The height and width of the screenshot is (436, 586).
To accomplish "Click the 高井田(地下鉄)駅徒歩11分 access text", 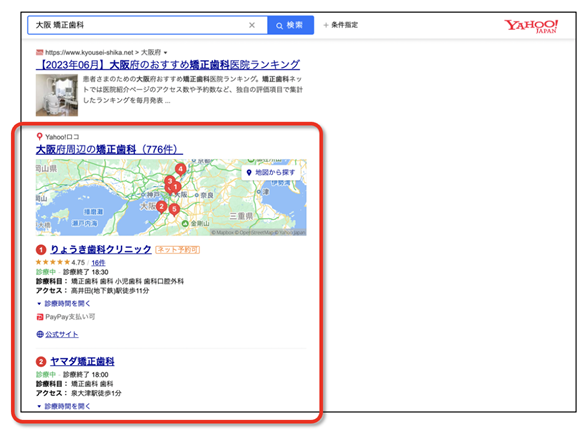I will coord(110,291).
